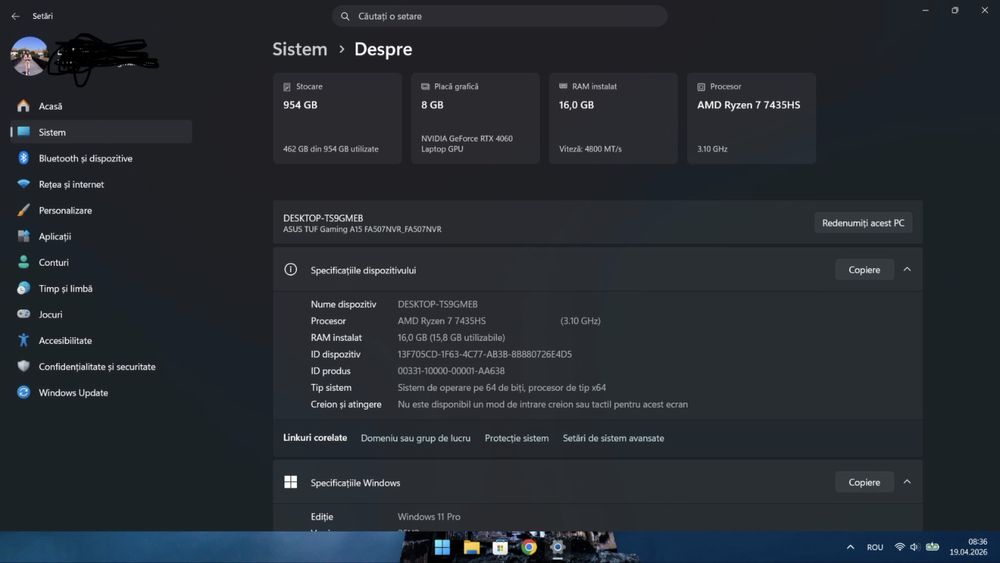Focus the 'Căutați o setare' search box
Screen dimensions: 1000x563
pos(499,17)
